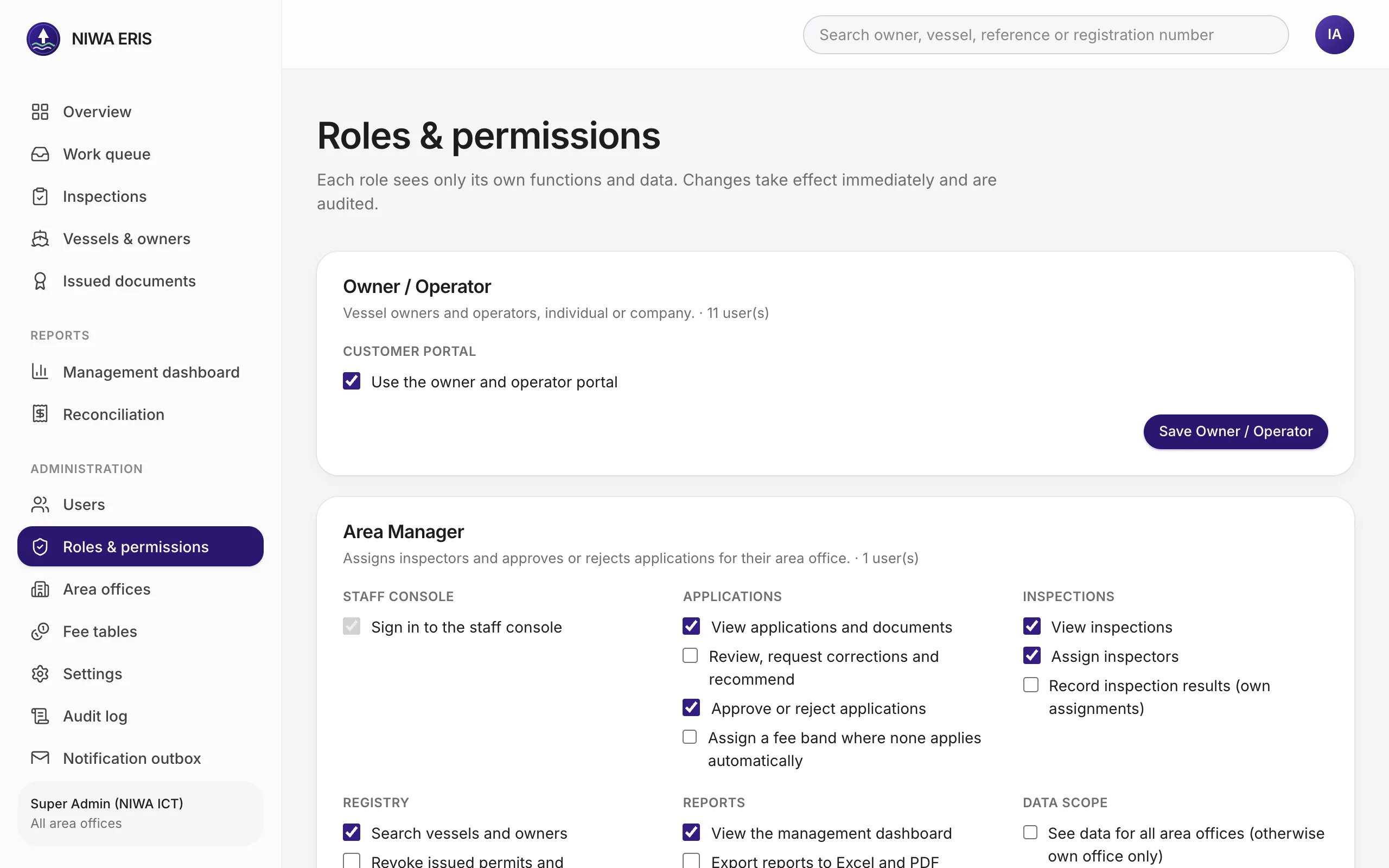Click disabled Sign in to staff console checkbox
Screen dimensions: 1389x868
pos(351,626)
